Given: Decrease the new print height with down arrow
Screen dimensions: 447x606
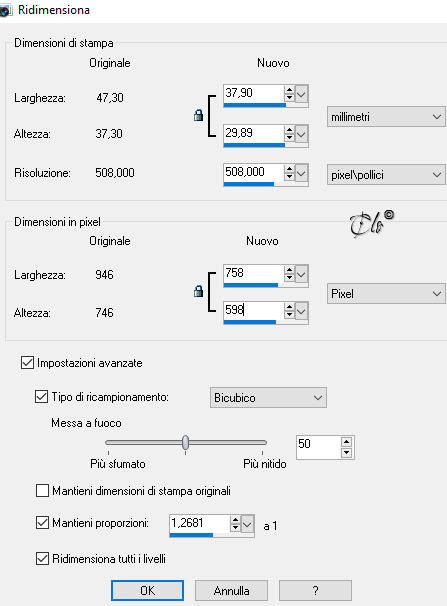Looking at the screenshot, I should tap(289, 137).
